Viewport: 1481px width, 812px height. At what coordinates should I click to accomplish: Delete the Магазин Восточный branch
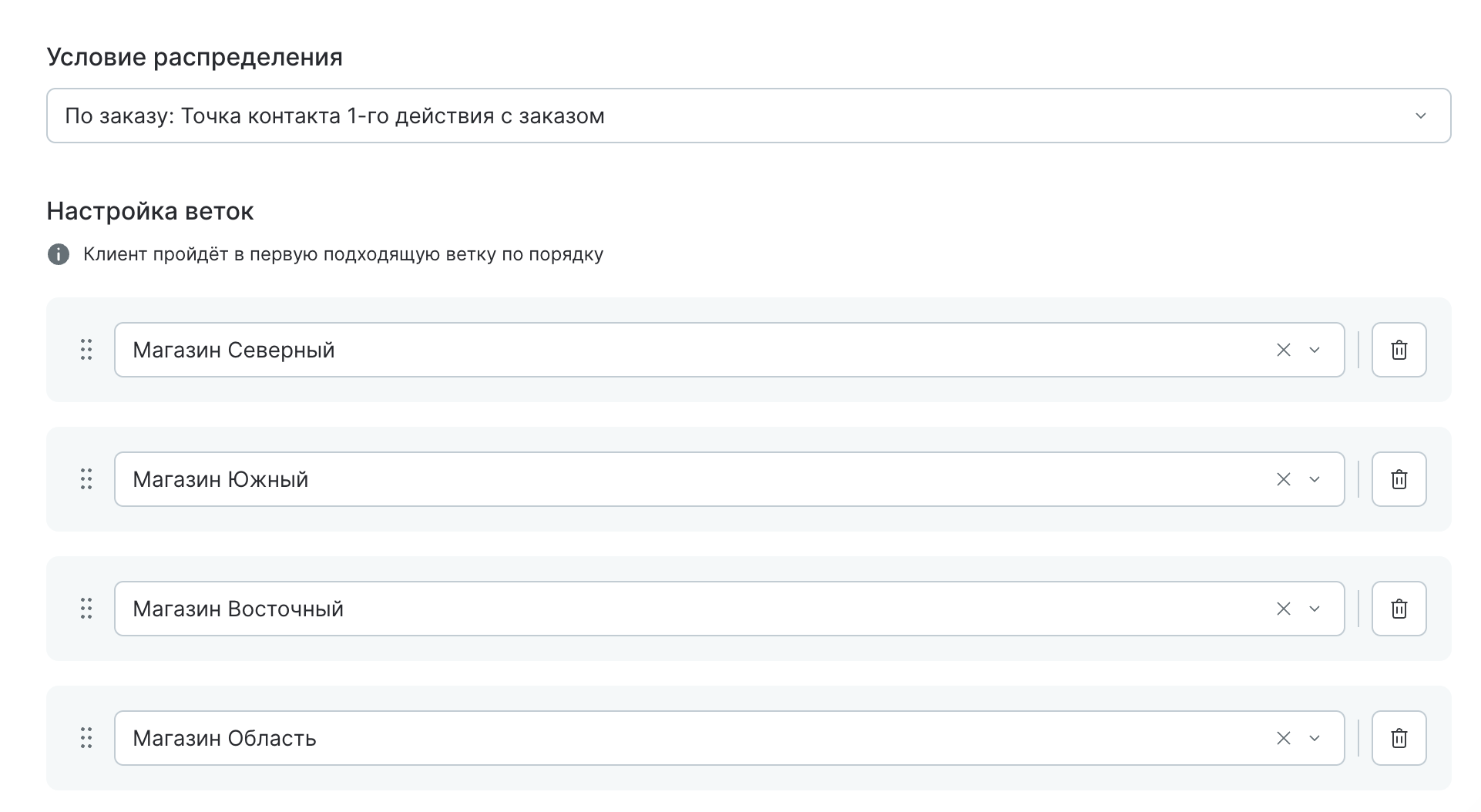pyautogui.click(x=1399, y=609)
